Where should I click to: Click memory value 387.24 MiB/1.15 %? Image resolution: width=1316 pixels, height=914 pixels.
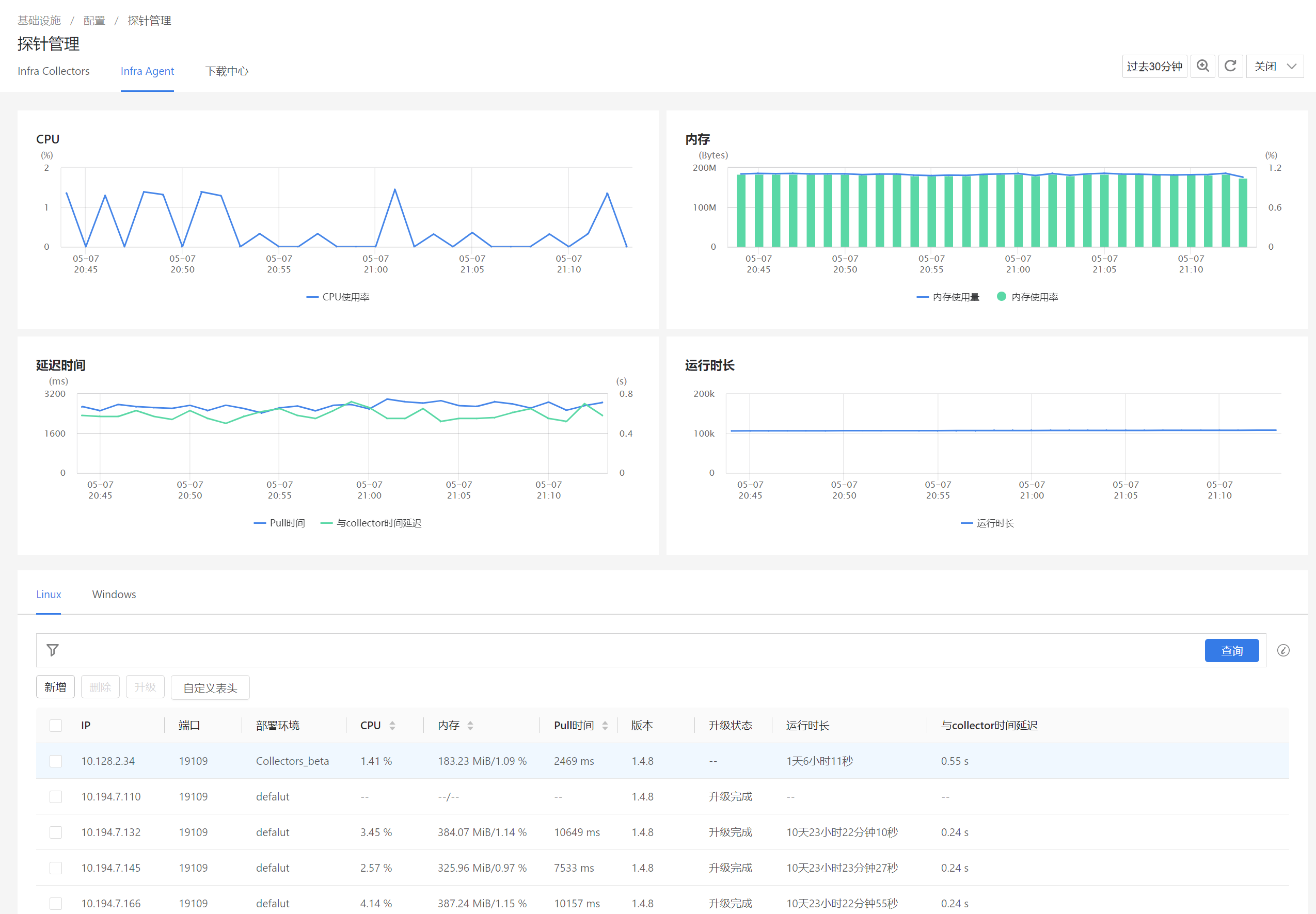point(482,903)
